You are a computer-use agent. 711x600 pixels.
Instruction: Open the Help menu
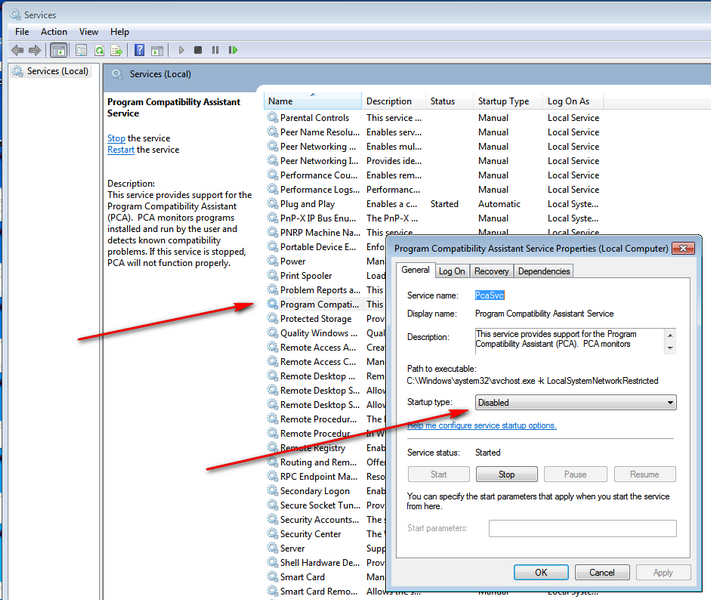click(120, 32)
